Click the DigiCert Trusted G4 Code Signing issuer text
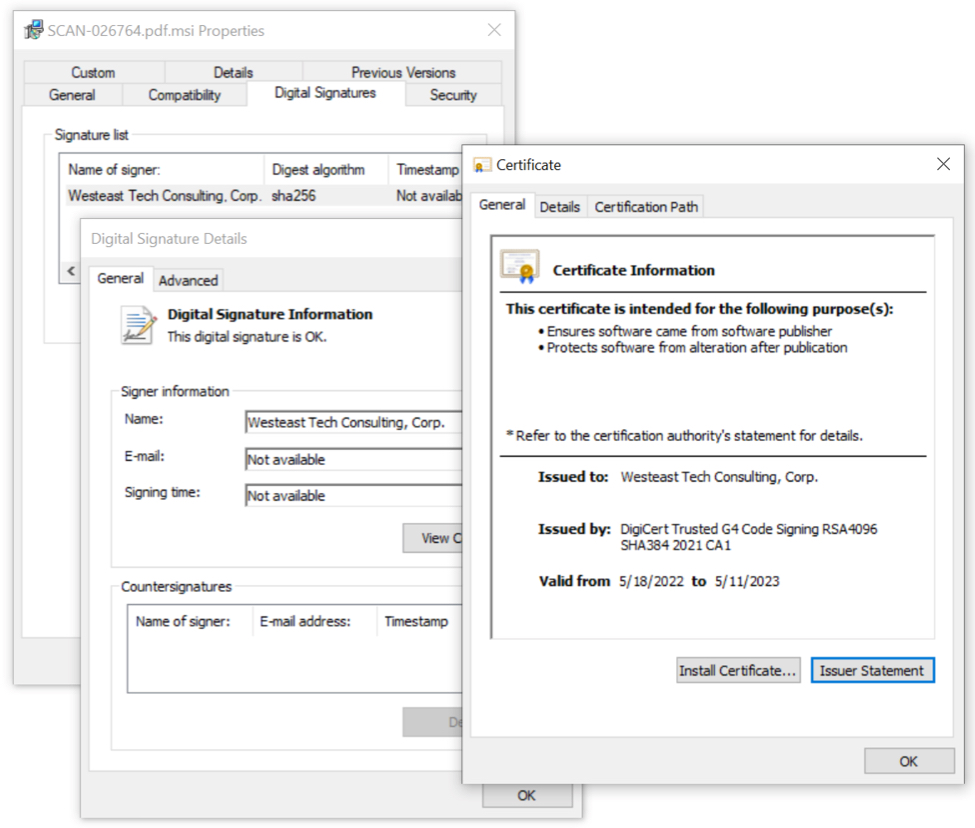Image resolution: width=975 pixels, height=828 pixels. pyautogui.click(x=749, y=537)
